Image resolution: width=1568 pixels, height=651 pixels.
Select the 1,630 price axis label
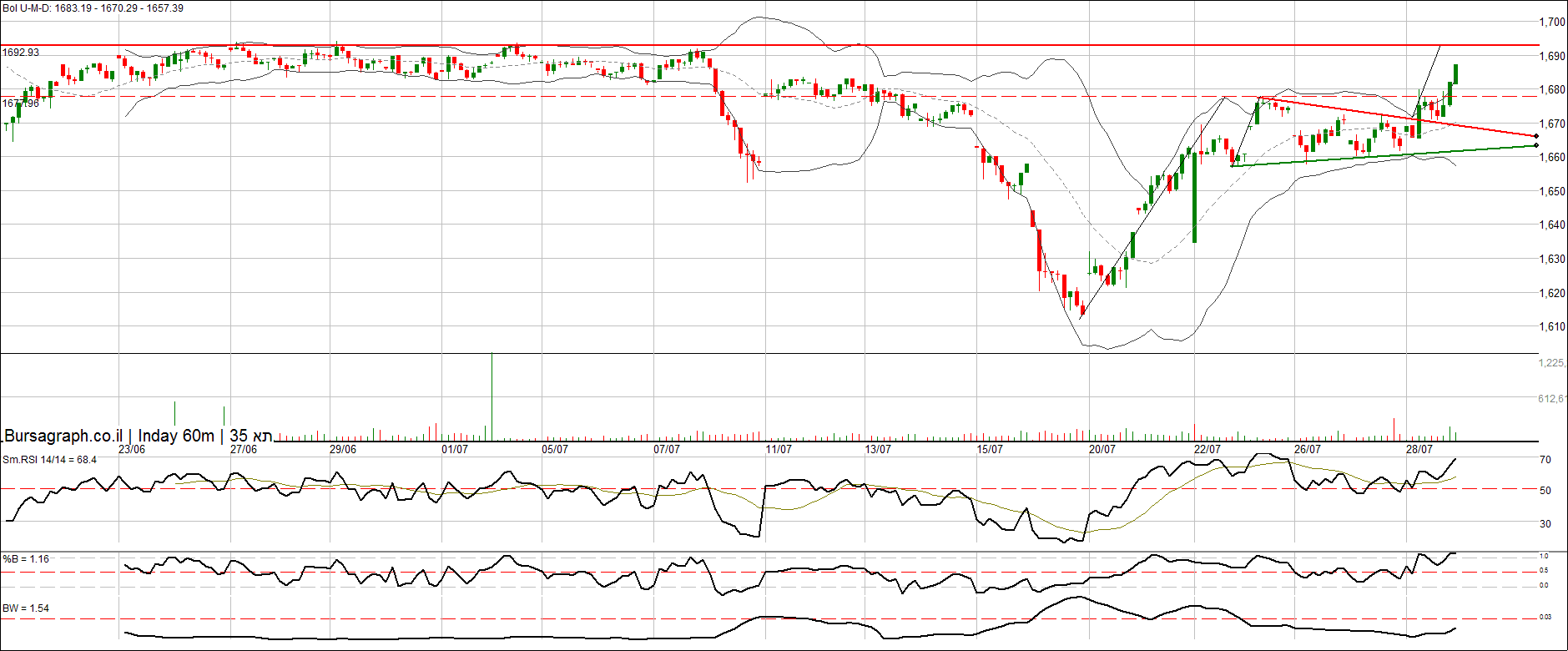coord(1551,260)
